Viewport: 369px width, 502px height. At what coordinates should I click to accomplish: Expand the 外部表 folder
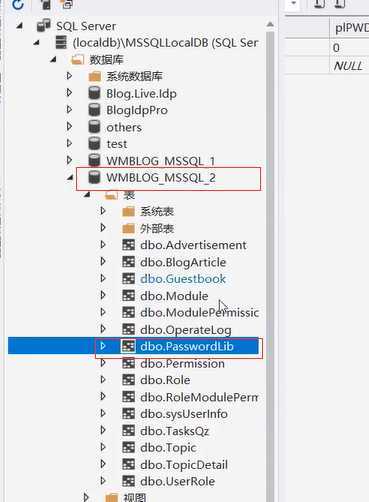pos(103,227)
